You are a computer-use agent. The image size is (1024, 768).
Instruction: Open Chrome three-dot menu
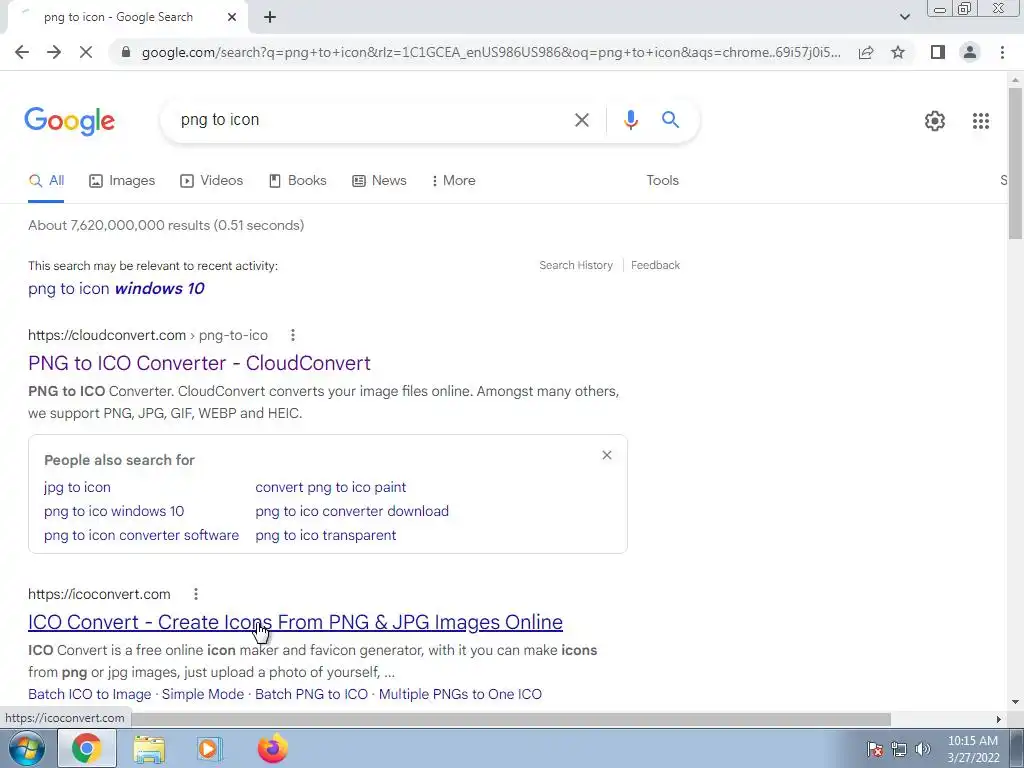click(x=1002, y=52)
